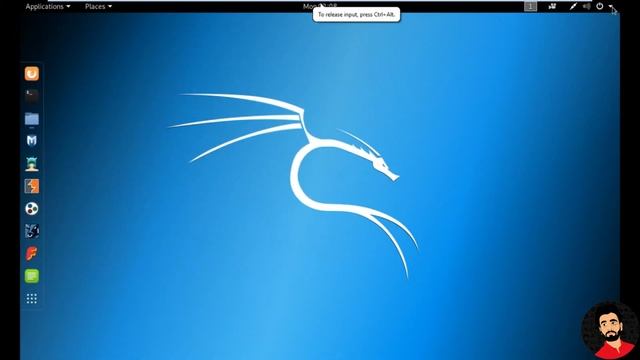Expand the system menu dropdown arrow
The height and width of the screenshot is (360, 640).
611,6
